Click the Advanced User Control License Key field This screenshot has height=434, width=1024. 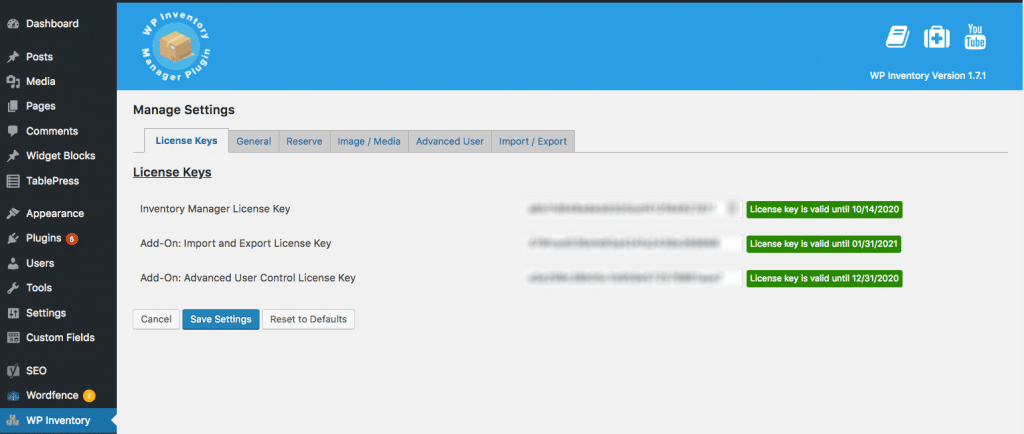point(632,278)
